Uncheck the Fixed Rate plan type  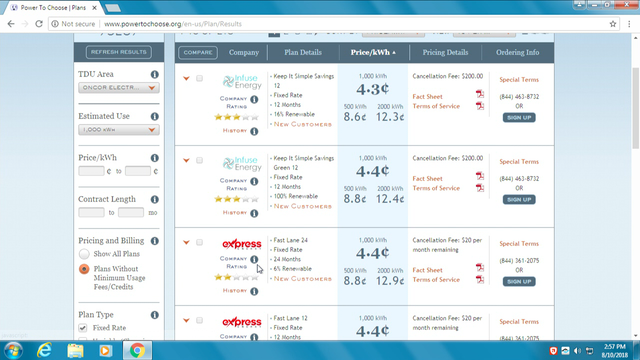83,328
